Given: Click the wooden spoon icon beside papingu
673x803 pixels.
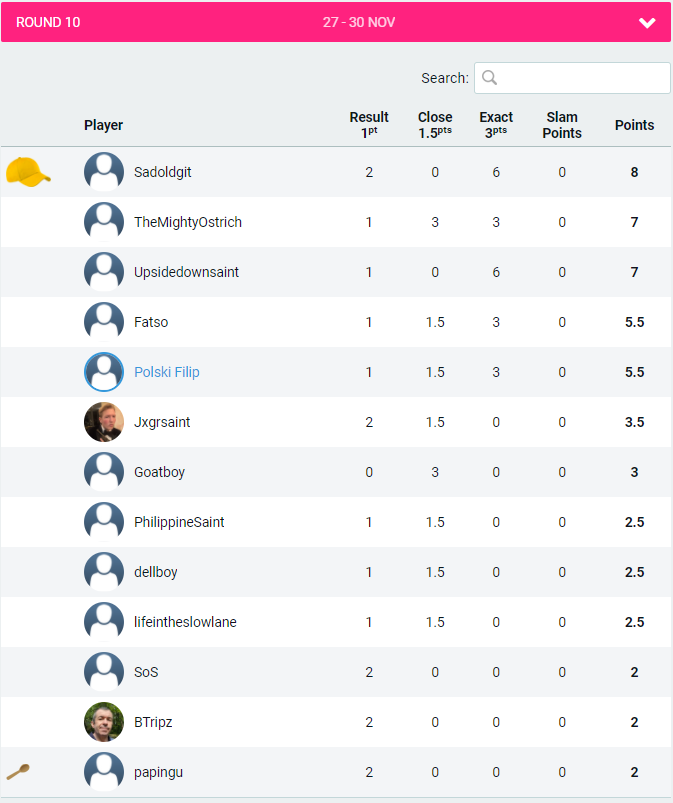Looking at the screenshot, I should tap(18, 771).
